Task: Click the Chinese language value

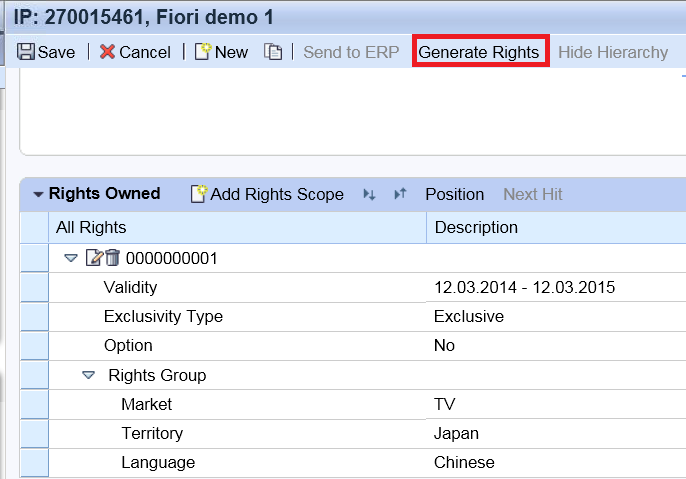Action: pyautogui.click(x=464, y=462)
